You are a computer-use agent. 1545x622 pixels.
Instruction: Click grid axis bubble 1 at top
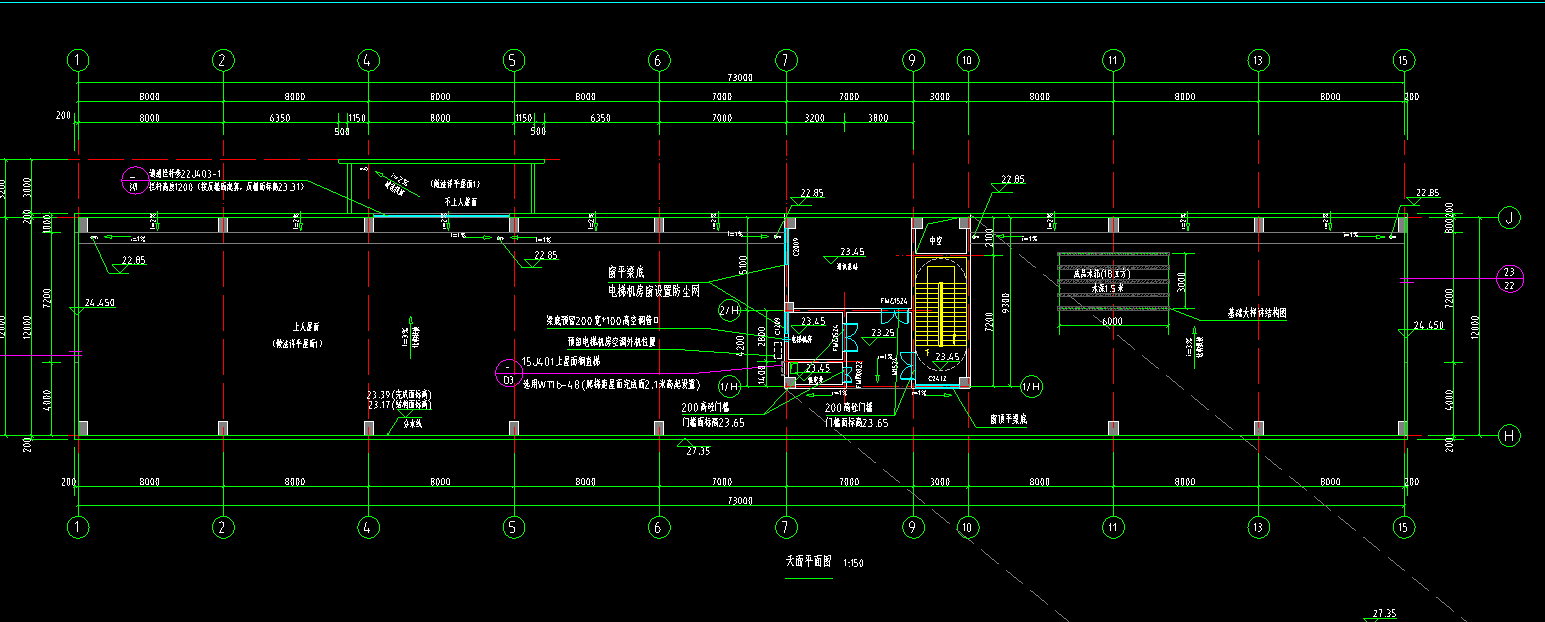(78, 60)
